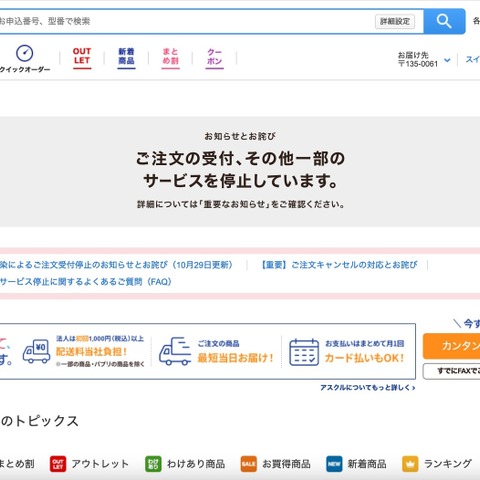Open the 詳細設定 search options
The width and height of the screenshot is (480, 480).
pos(395,21)
